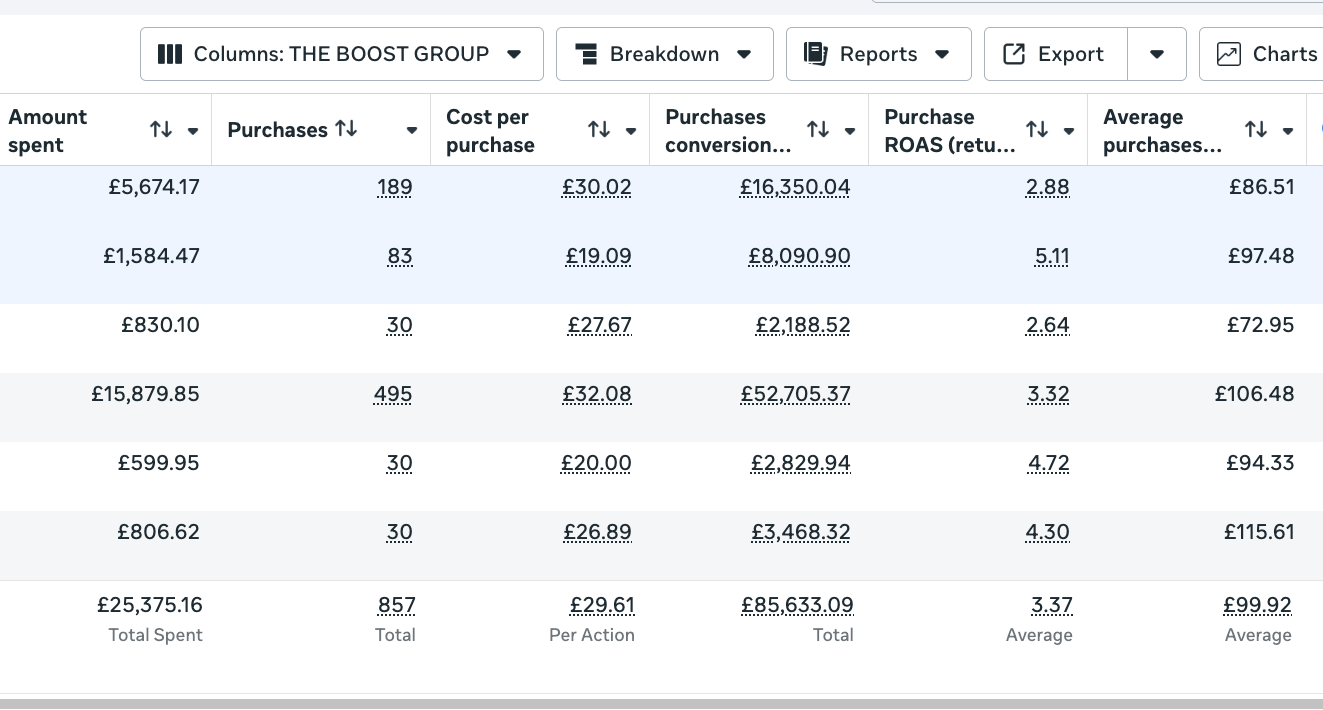Screen dimensions: 1323x710
Task: Click per-action cost £29.61
Action: [x=602, y=606]
